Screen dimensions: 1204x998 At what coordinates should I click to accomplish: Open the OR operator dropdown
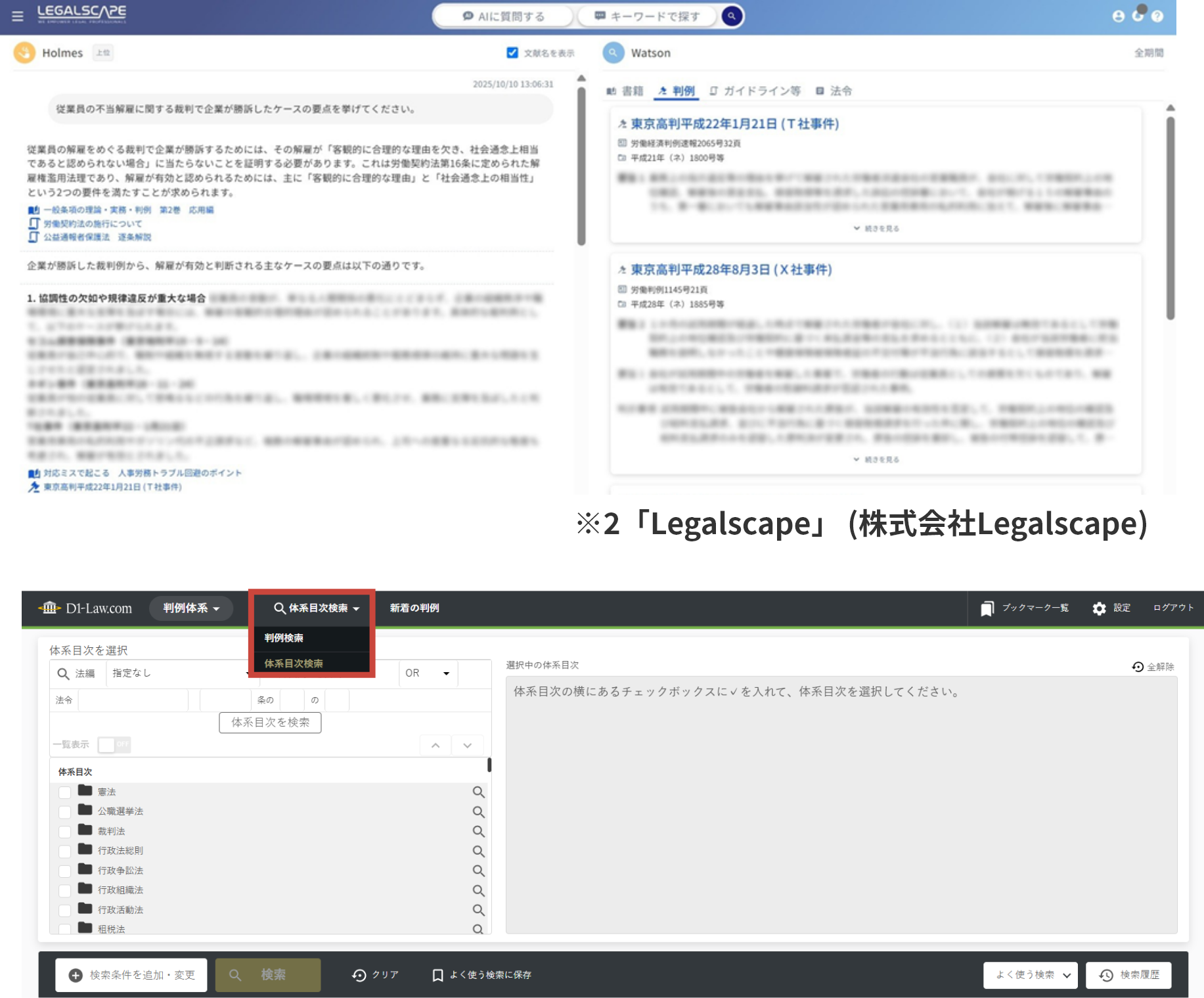(x=427, y=673)
